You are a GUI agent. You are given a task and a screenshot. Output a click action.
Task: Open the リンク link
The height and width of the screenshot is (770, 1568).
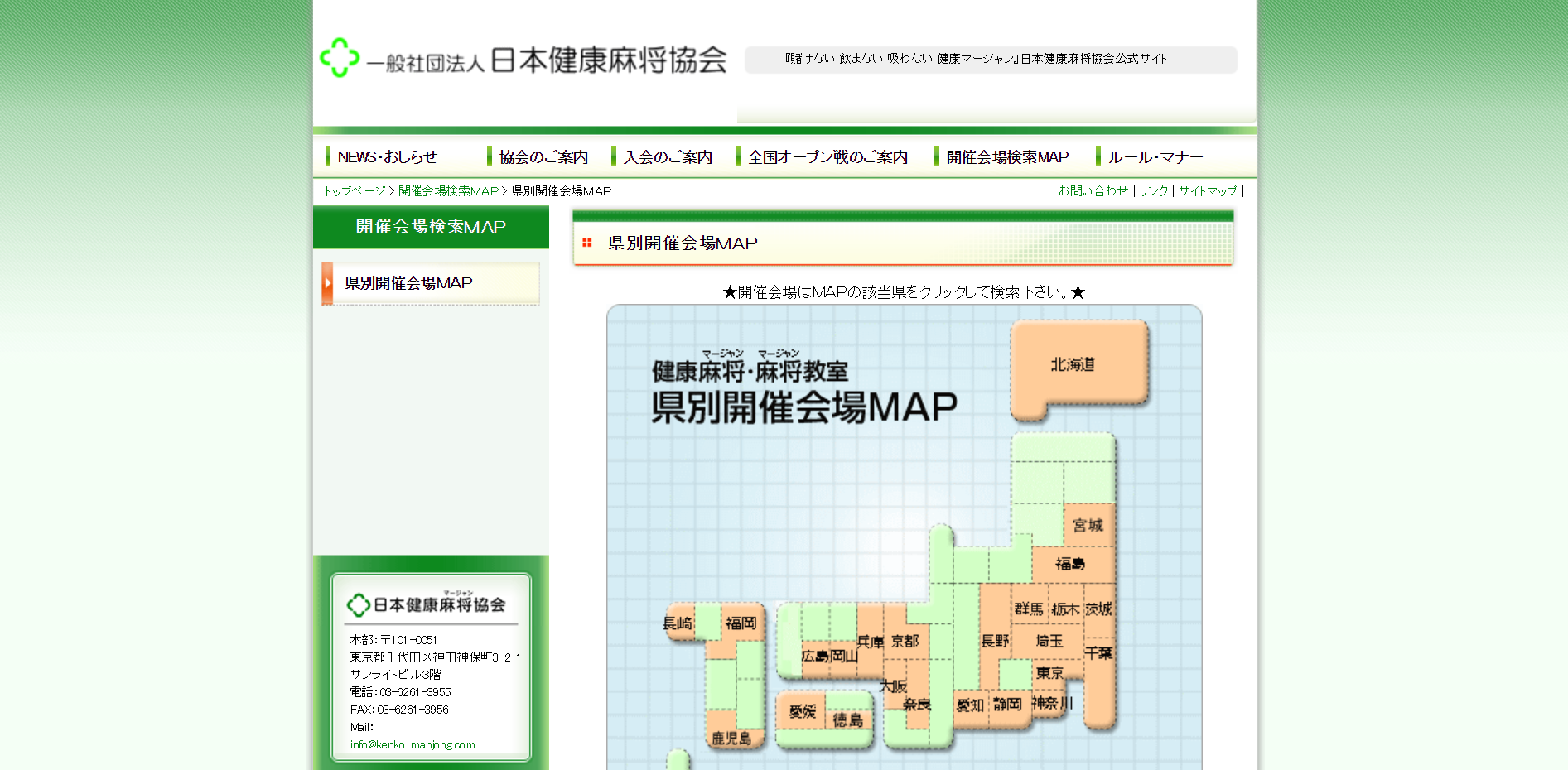coord(1153,190)
